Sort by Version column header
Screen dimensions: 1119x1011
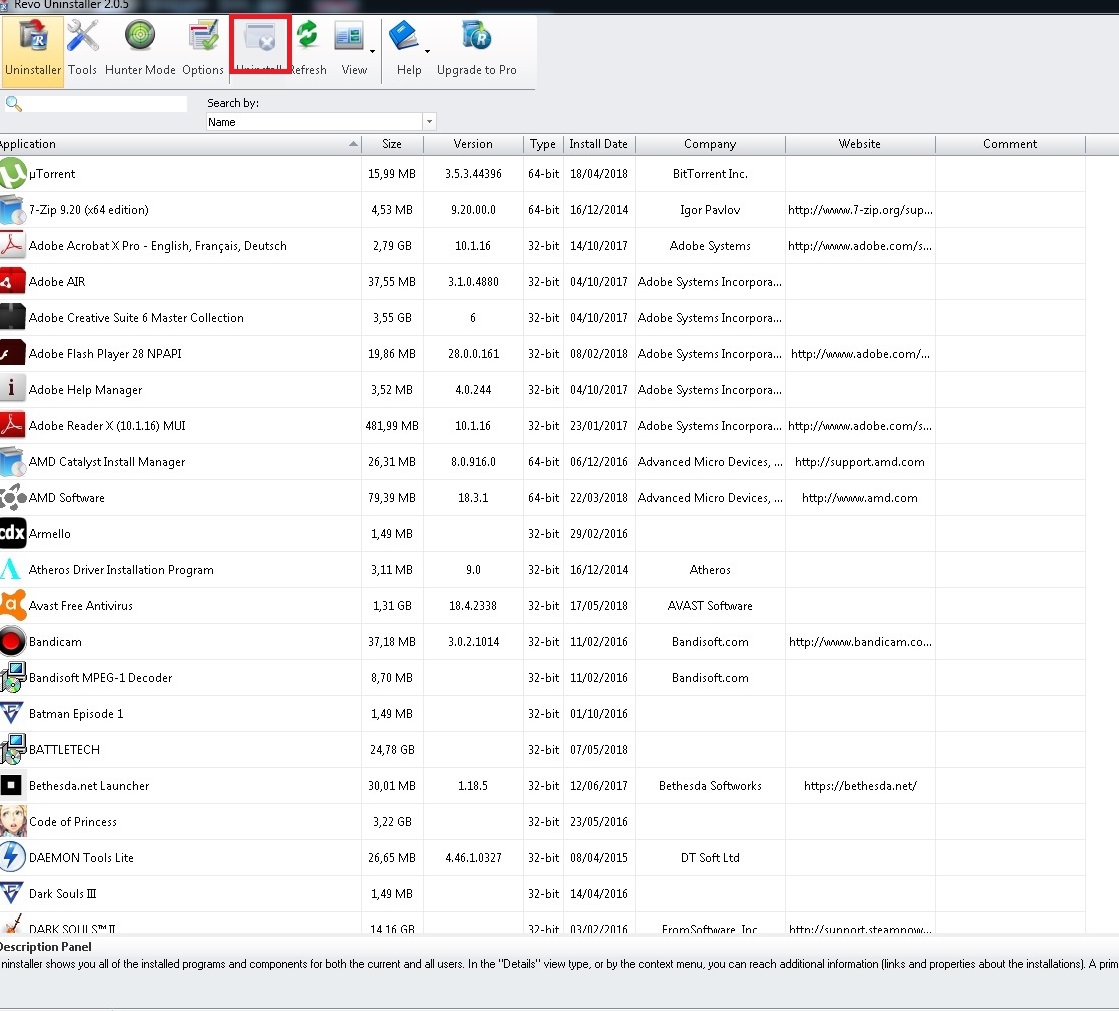pyautogui.click(x=473, y=144)
